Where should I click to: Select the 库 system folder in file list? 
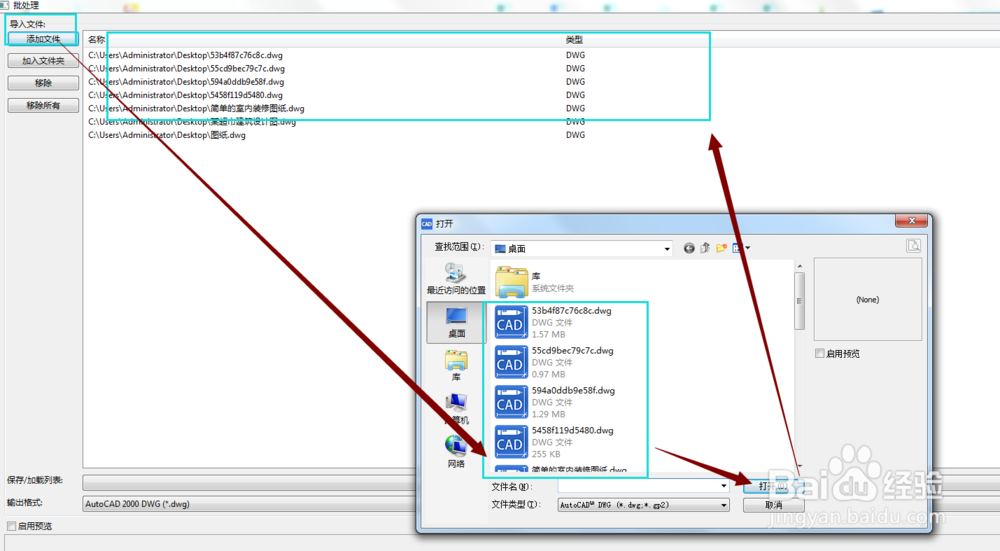click(x=536, y=282)
